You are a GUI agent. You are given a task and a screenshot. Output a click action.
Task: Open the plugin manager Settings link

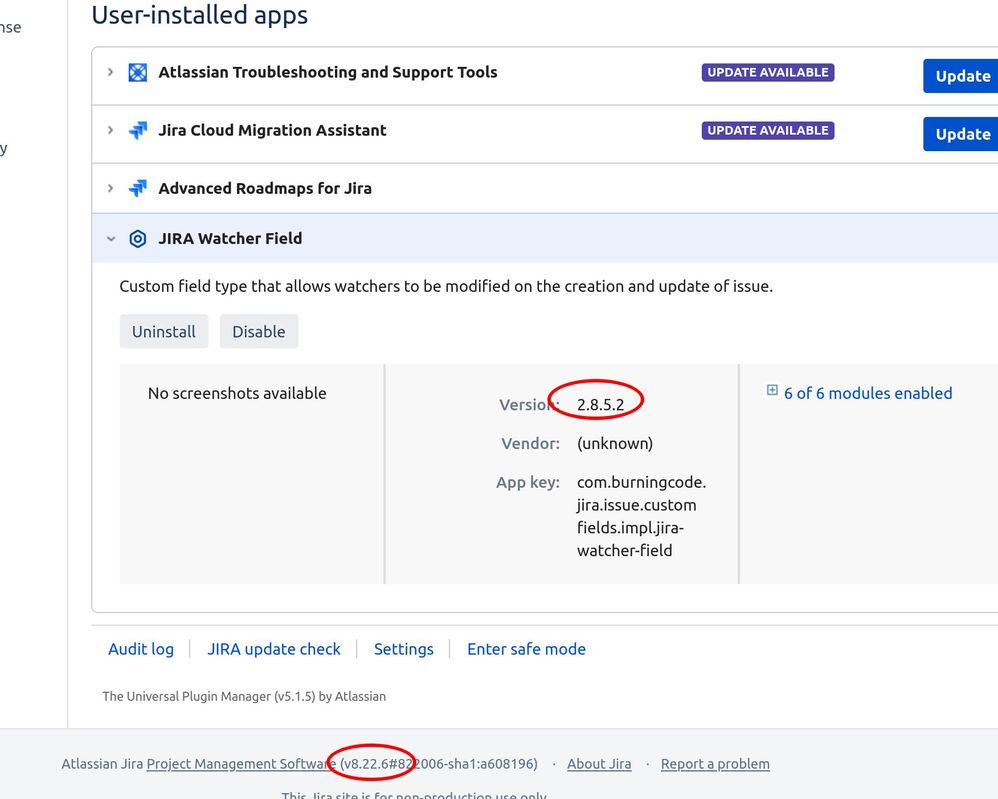(x=404, y=649)
